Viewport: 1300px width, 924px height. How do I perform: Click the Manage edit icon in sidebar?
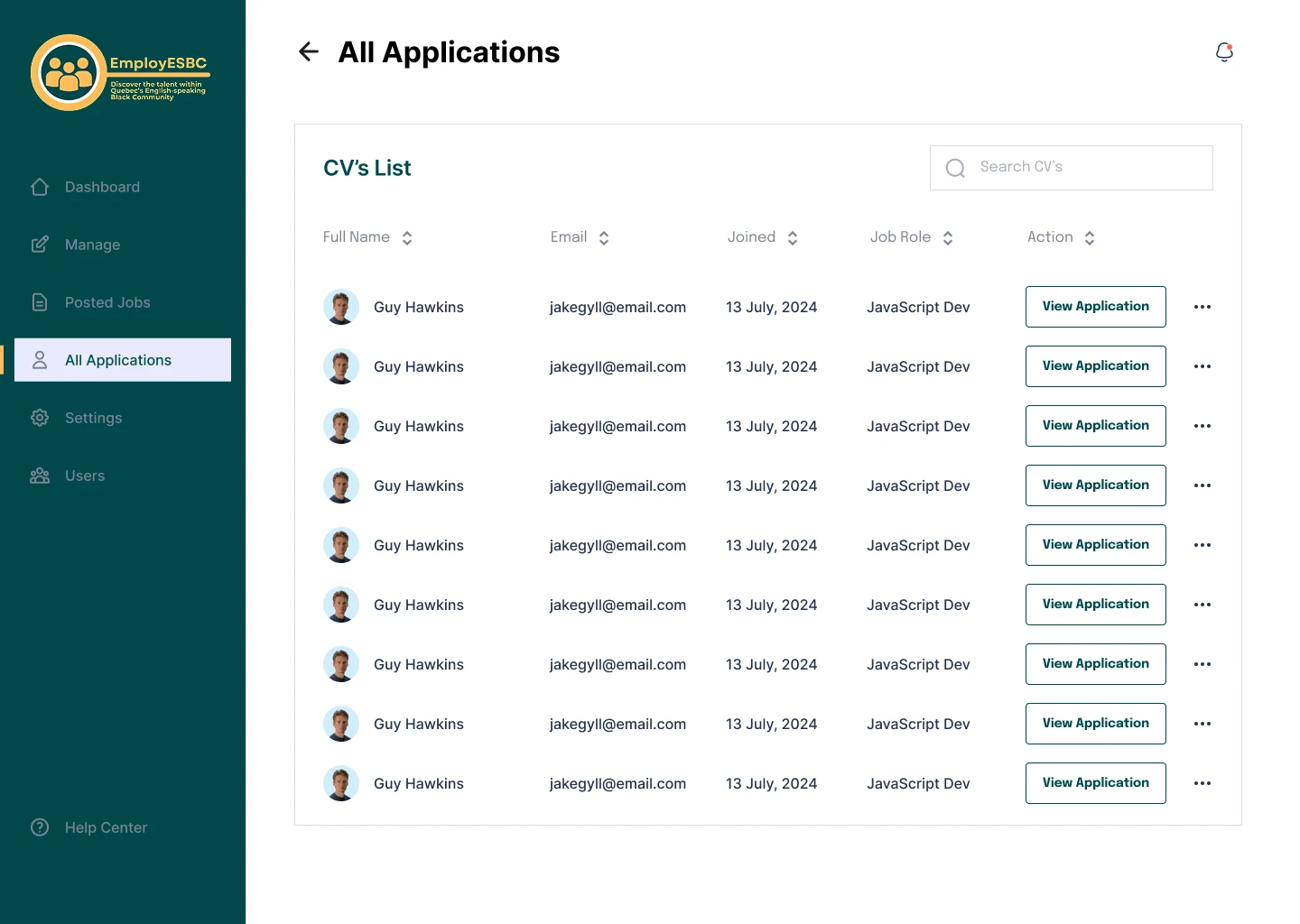pos(40,245)
